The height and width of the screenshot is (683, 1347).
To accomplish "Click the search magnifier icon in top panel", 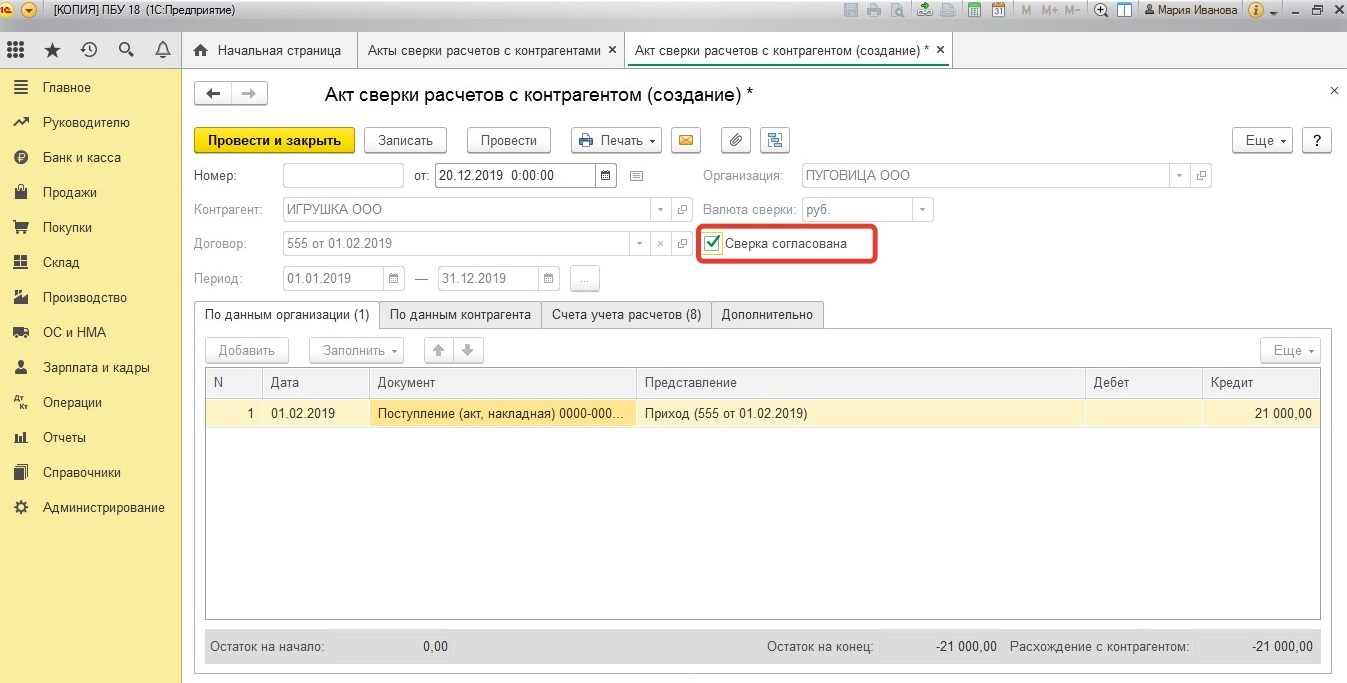I will (x=126, y=50).
